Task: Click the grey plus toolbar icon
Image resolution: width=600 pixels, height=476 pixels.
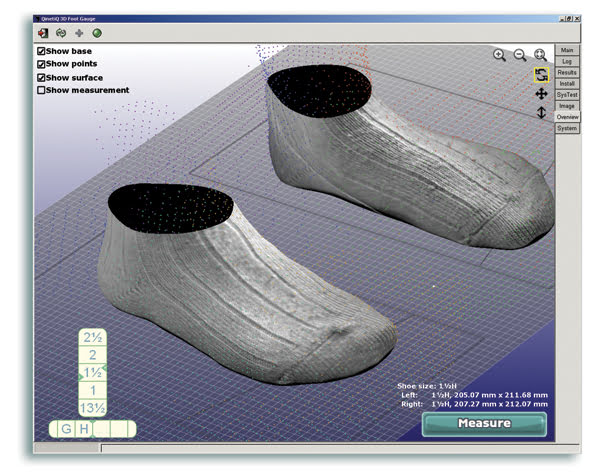Action: point(79,33)
